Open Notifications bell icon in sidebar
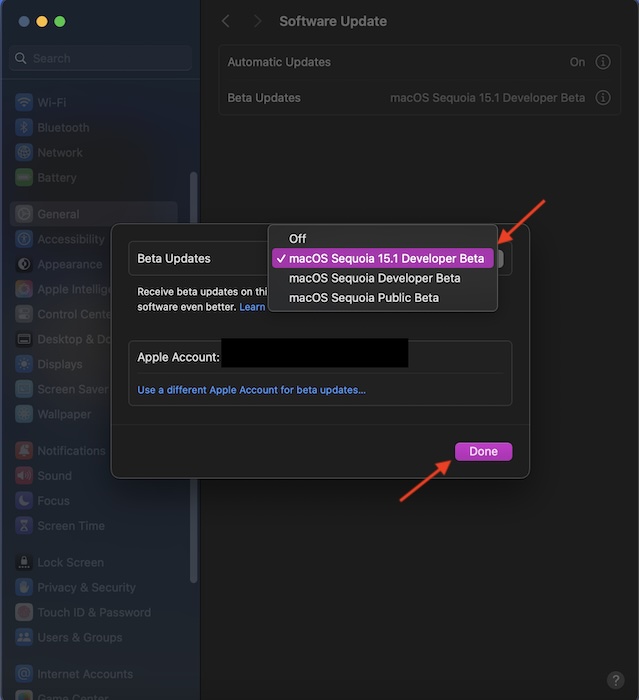Screen dimensions: 639x700 pos(24,450)
